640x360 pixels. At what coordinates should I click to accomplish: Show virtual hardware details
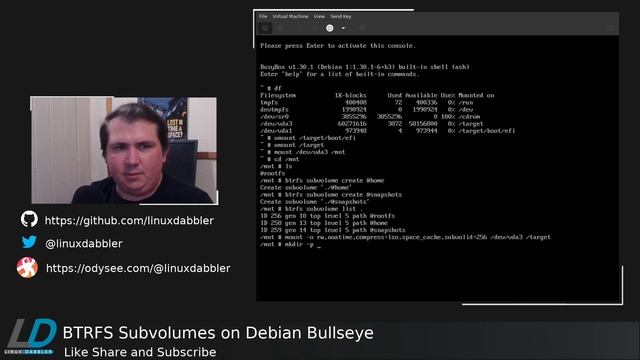tap(280, 28)
